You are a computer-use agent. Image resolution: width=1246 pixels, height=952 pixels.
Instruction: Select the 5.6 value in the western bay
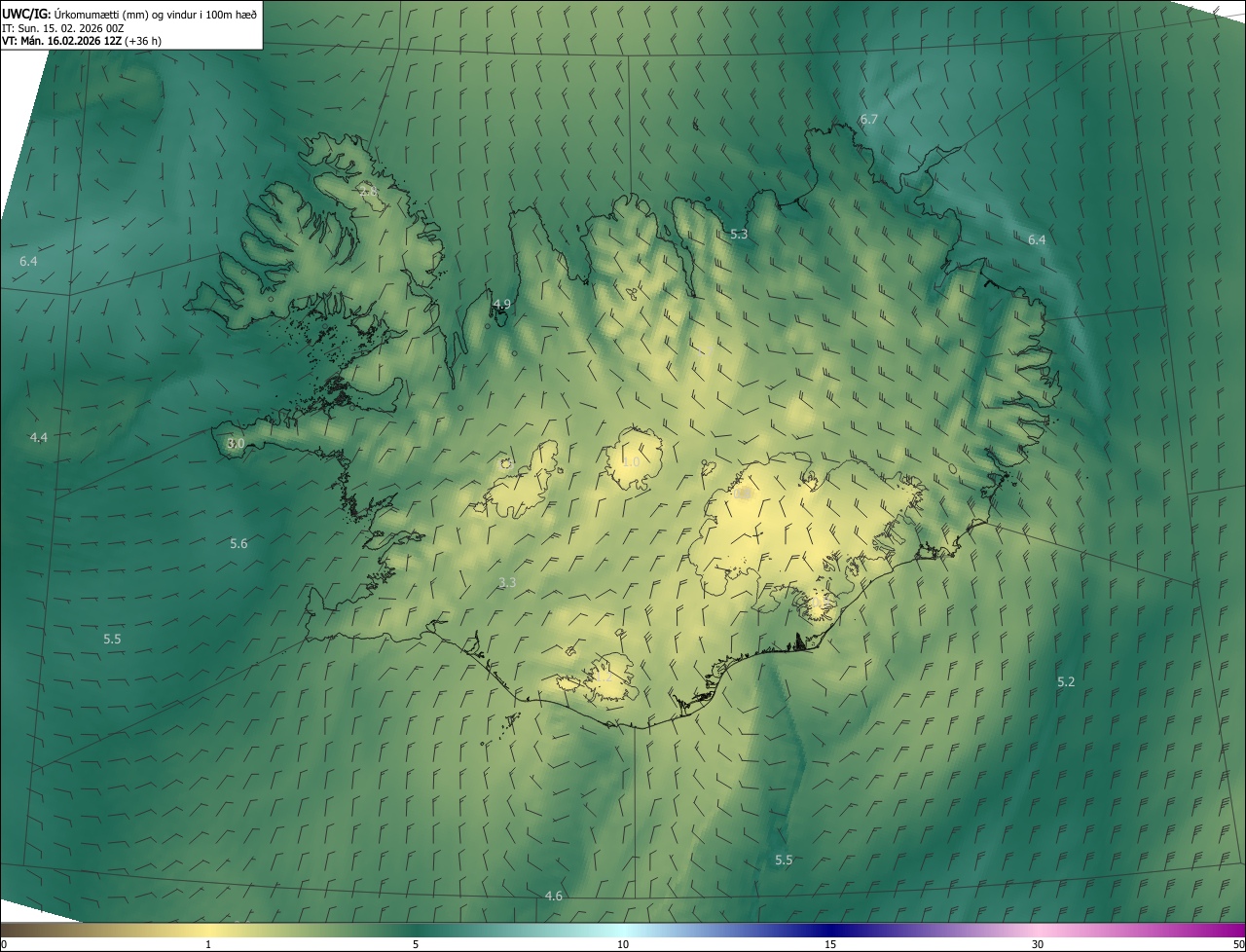click(238, 543)
